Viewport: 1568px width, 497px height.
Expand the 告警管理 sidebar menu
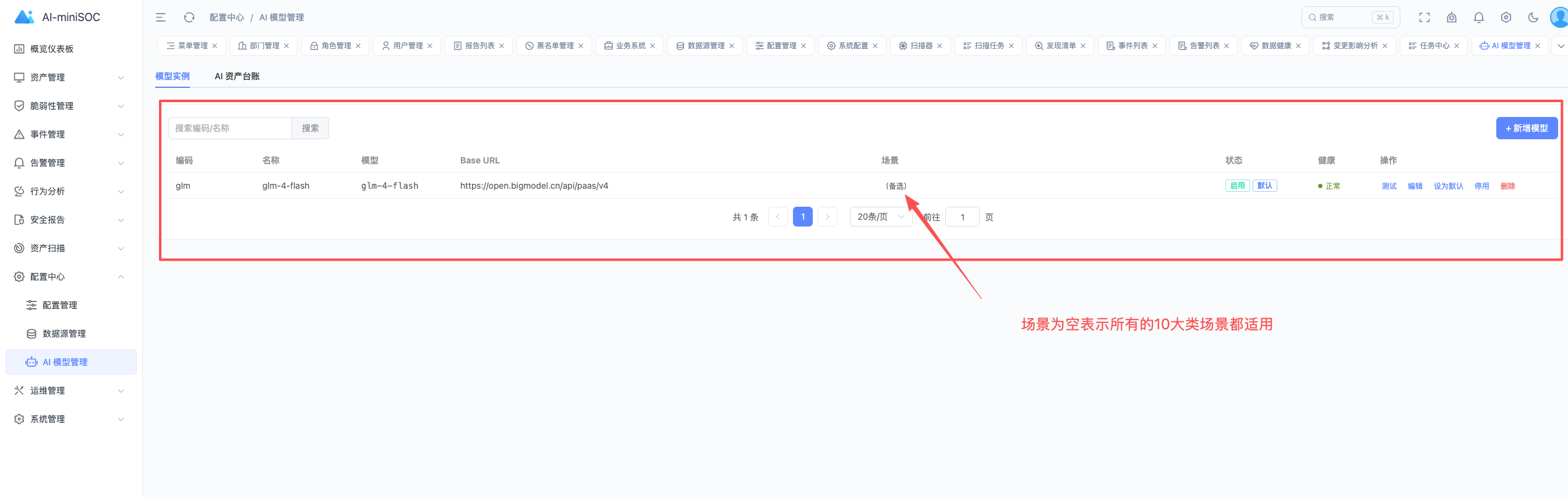coord(71,163)
